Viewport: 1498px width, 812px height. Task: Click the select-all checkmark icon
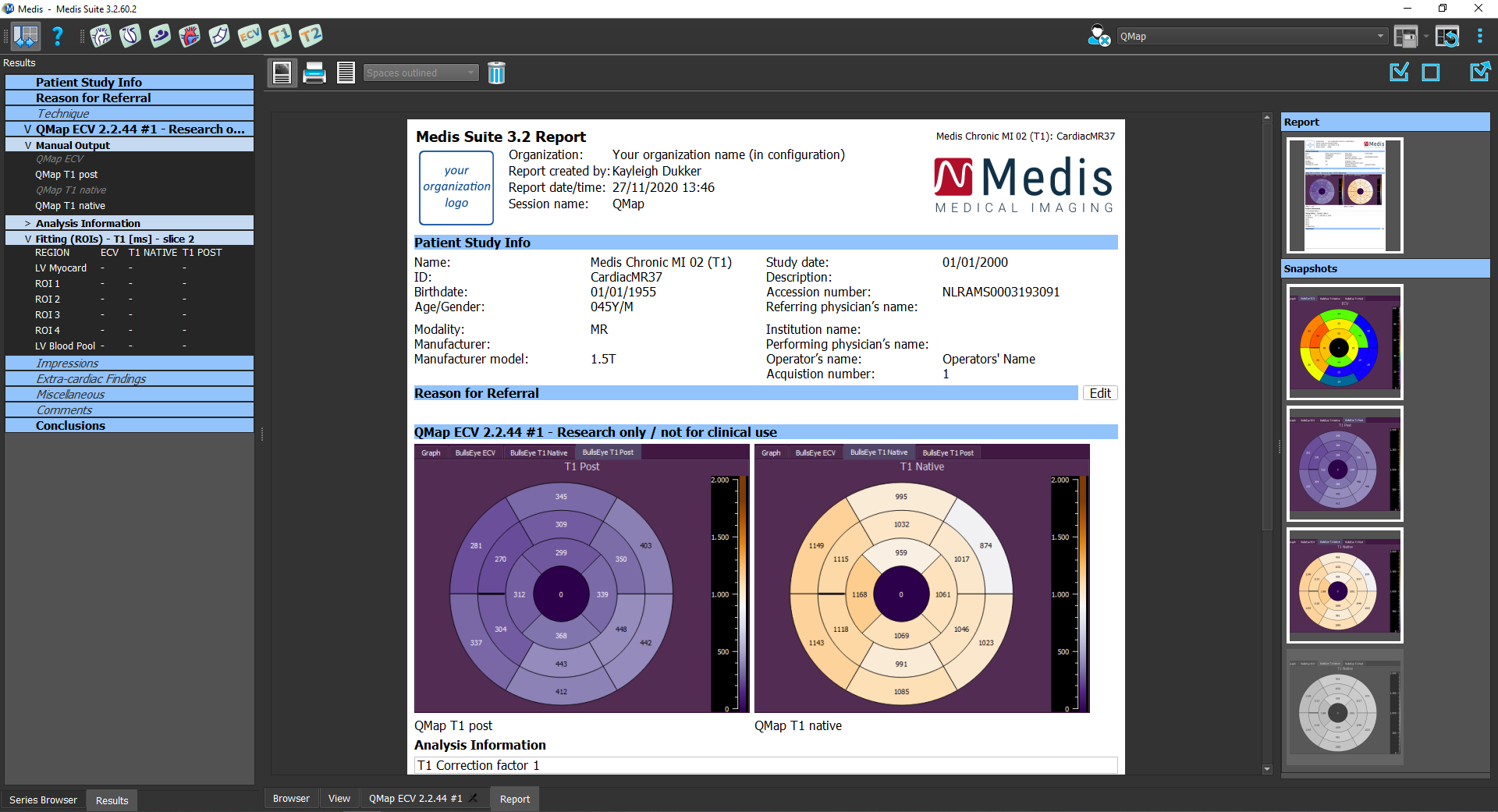pos(1400,73)
